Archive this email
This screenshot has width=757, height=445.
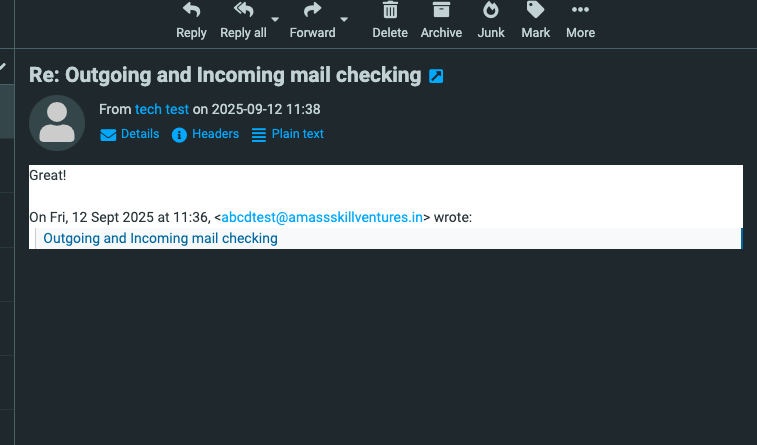tap(441, 11)
